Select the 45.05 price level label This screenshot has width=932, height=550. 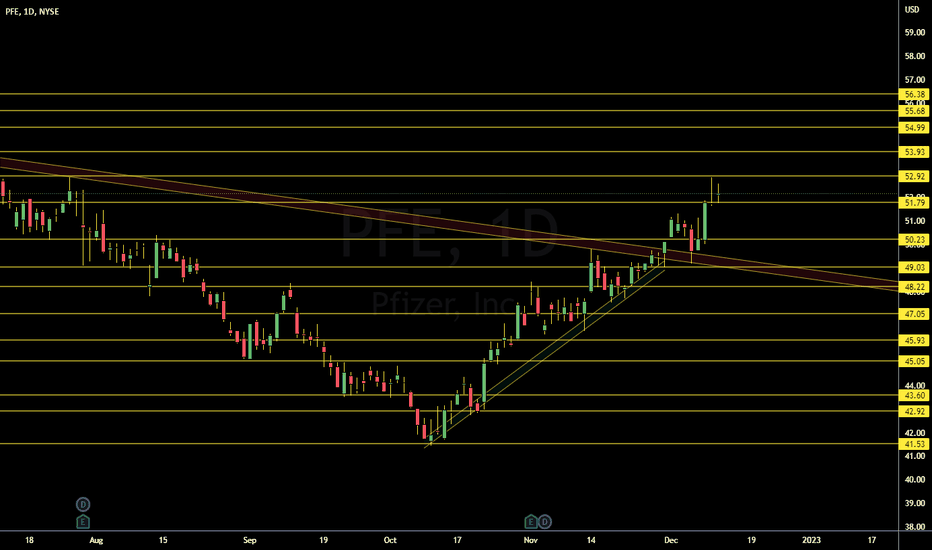click(x=914, y=362)
